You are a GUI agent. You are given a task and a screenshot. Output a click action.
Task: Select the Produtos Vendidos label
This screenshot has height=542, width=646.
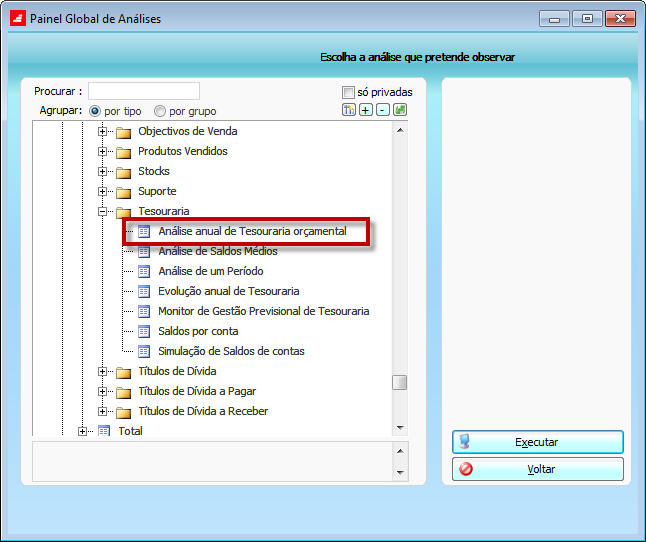click(x=183, y=151)
